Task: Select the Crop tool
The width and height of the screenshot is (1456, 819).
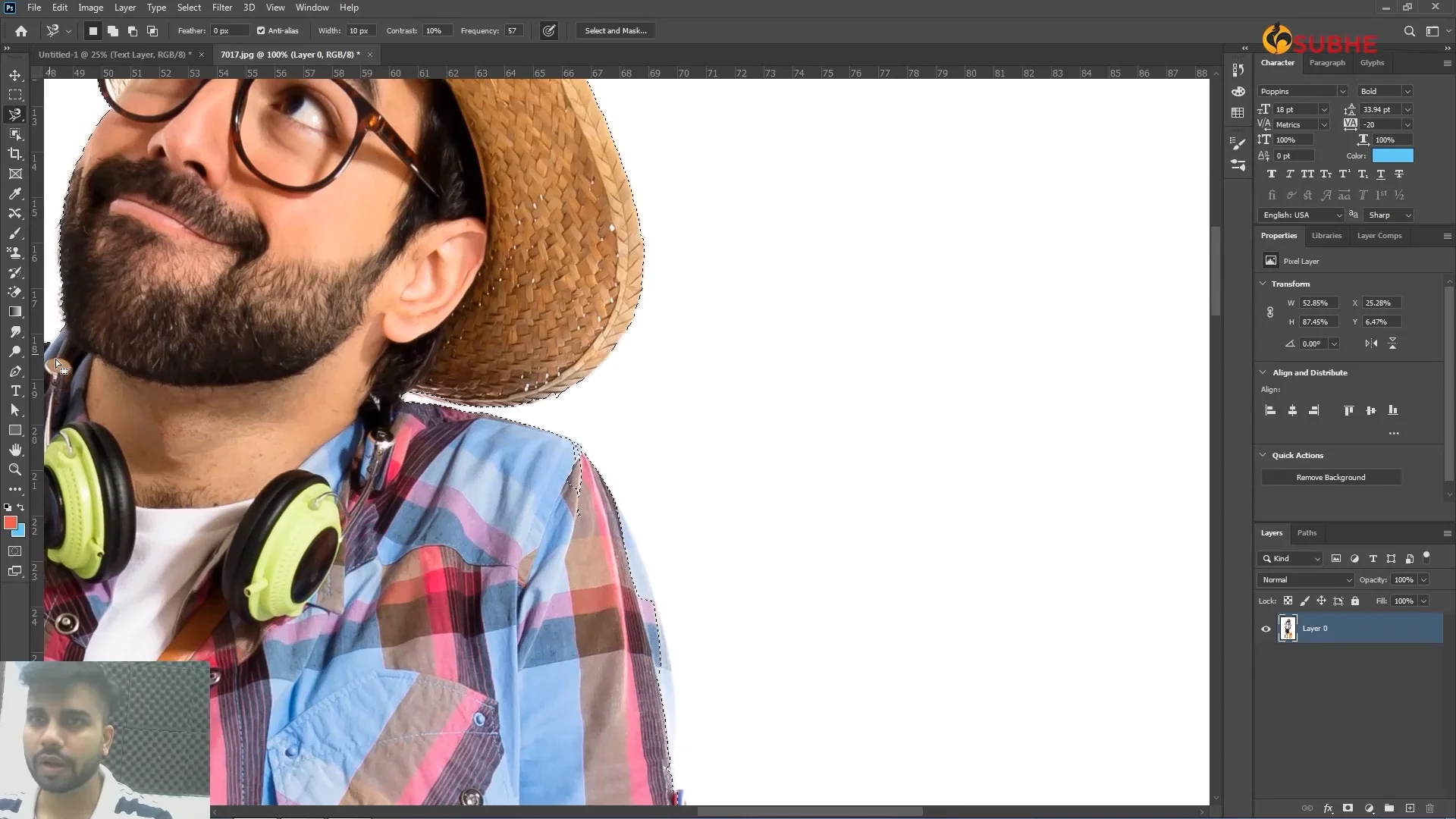Action: coord(15,154)
